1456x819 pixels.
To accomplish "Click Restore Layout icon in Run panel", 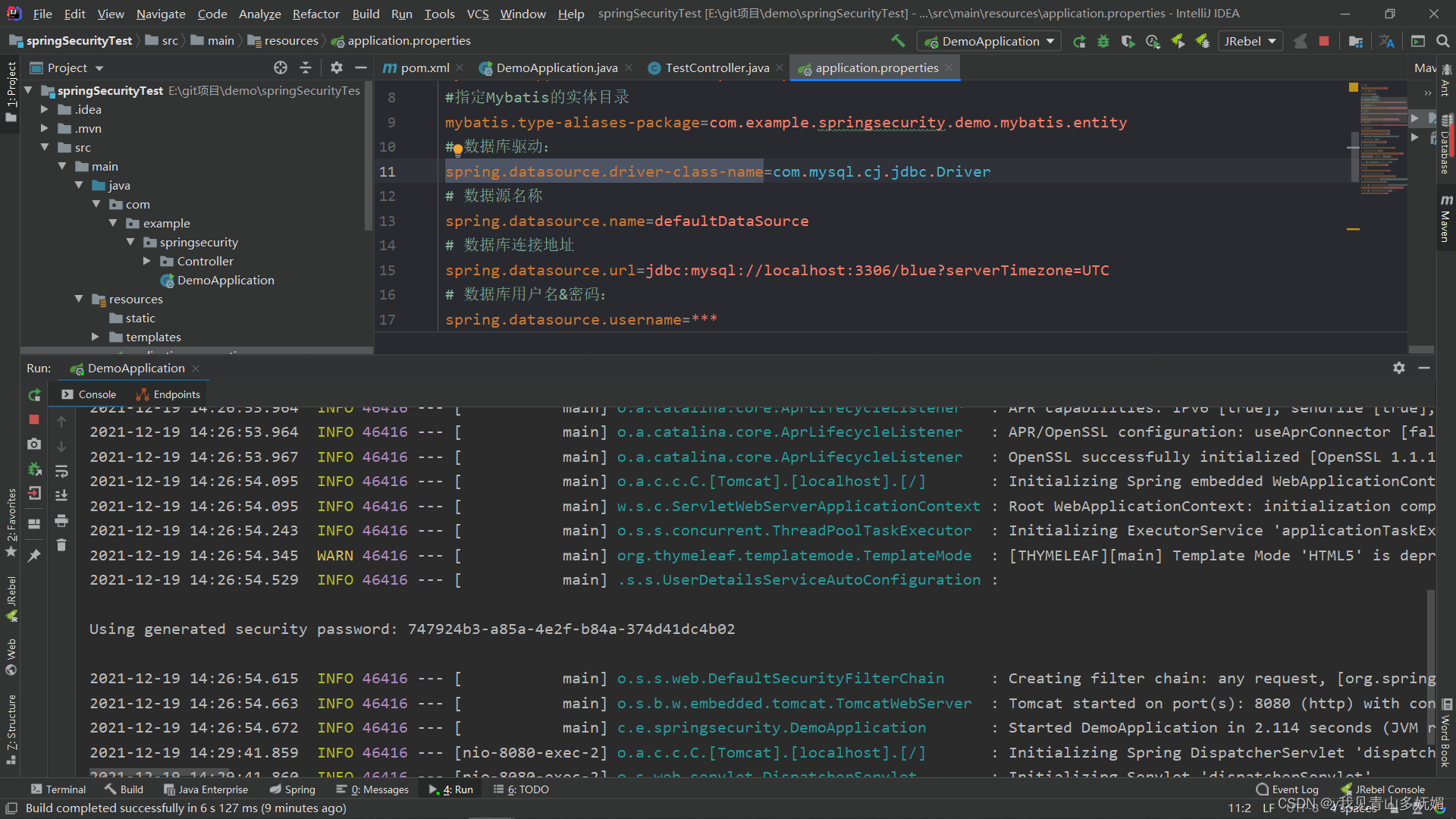I will tap(34, 524).
